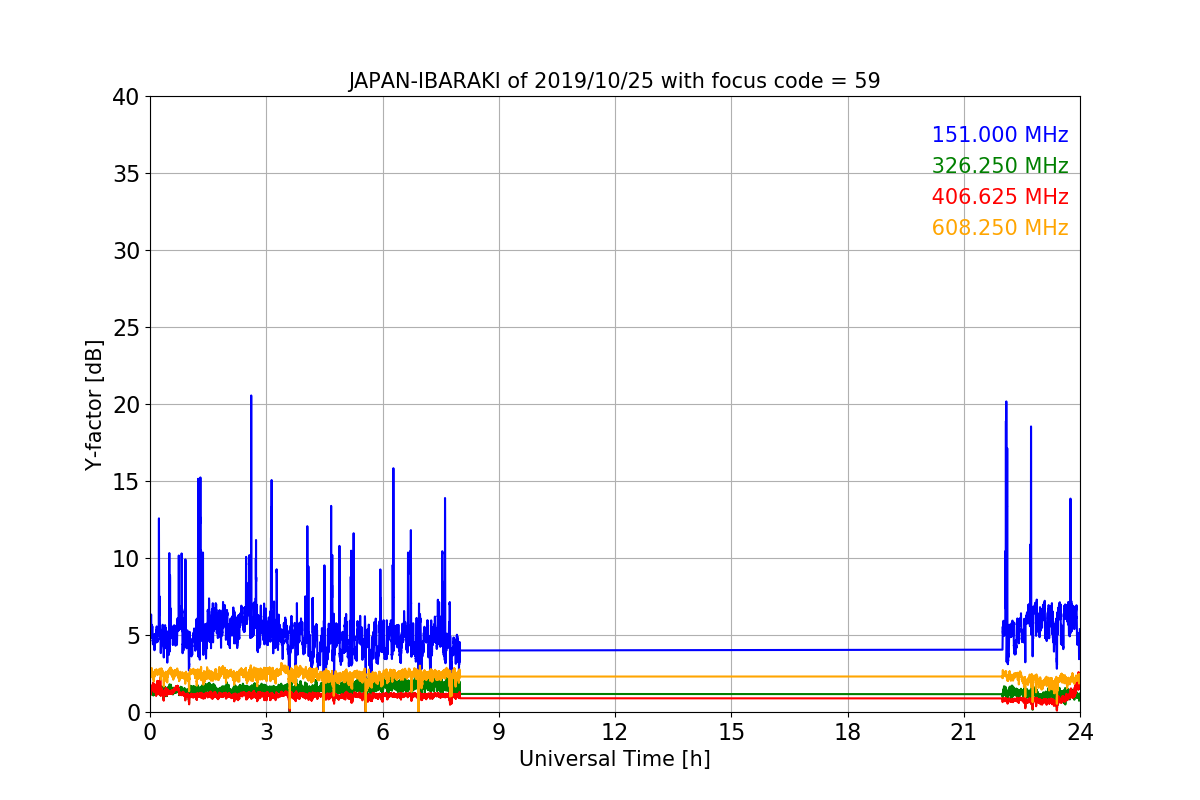Click the x-axis tick label '12'
This screenshot has width=1200, height=800.
click(x=615, y=732)
